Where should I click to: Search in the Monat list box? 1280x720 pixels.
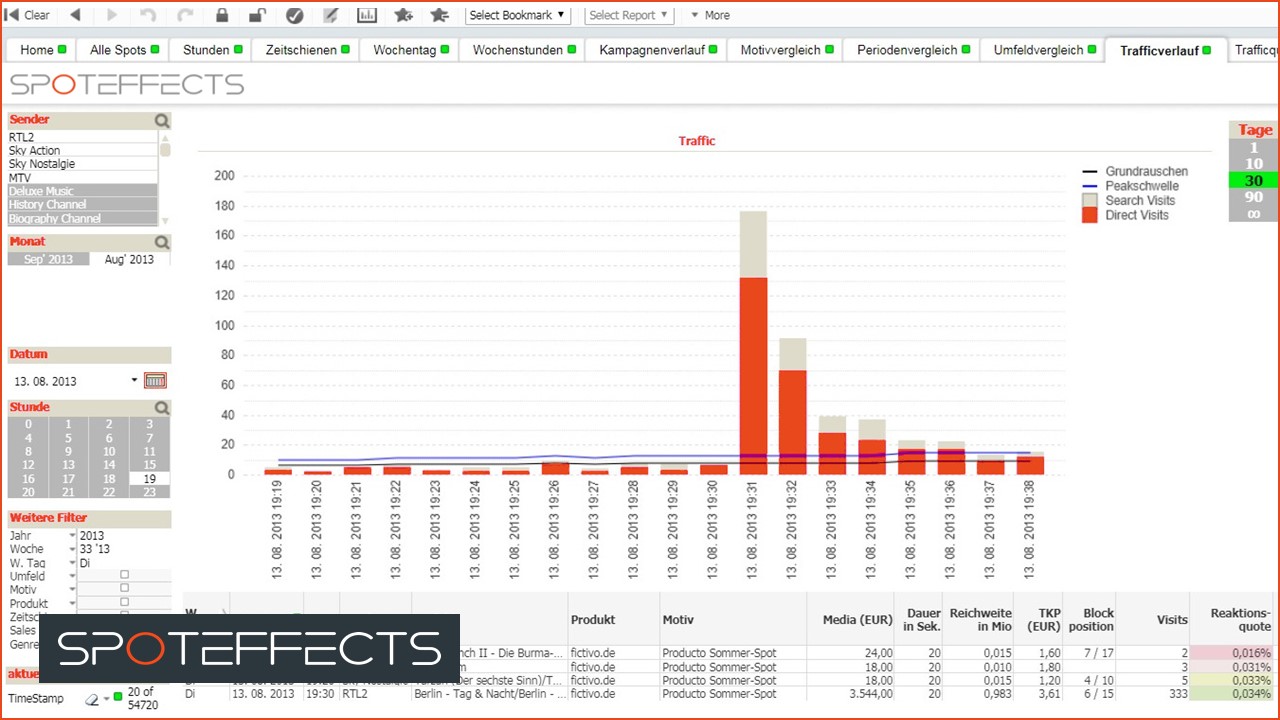tap(162, 242)
